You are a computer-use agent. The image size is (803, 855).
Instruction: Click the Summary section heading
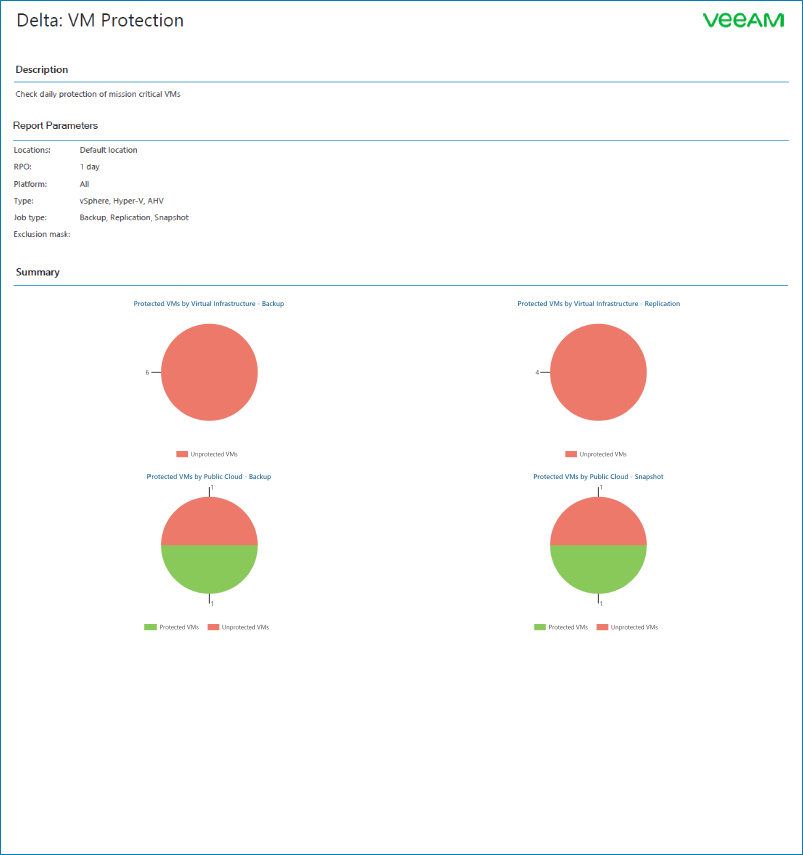38,272
